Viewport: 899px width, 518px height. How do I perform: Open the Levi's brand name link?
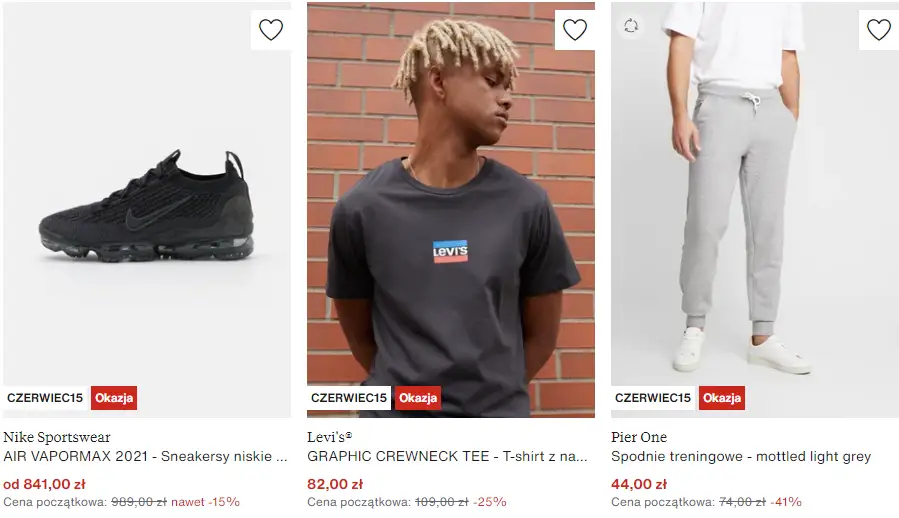[x=330, y=437]
